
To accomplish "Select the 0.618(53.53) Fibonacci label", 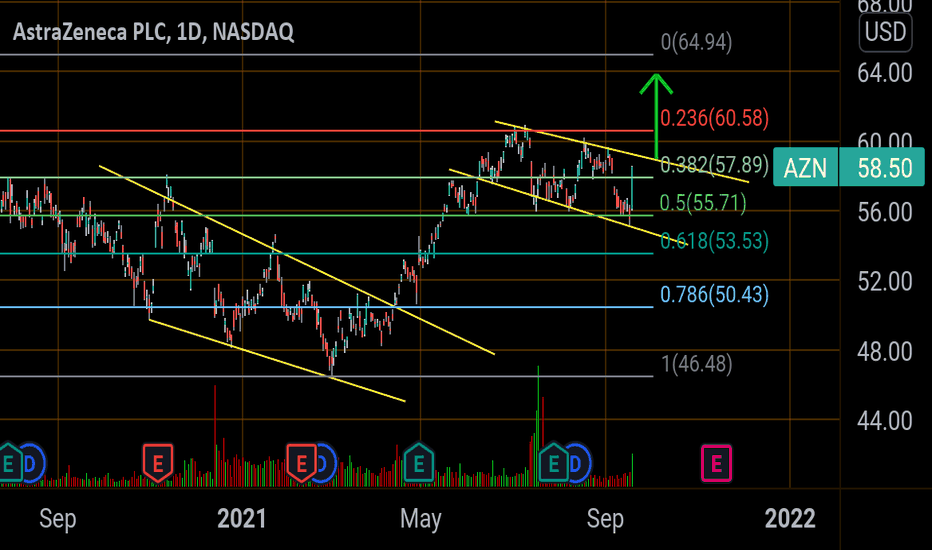I will tap(714, 241).
